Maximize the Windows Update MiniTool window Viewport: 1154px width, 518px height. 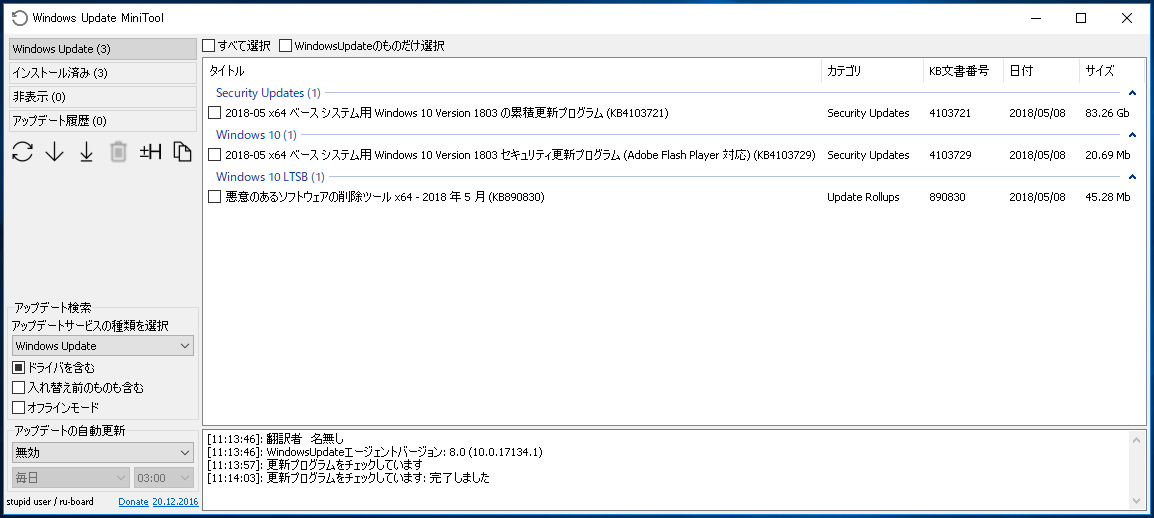point(1080,18)
